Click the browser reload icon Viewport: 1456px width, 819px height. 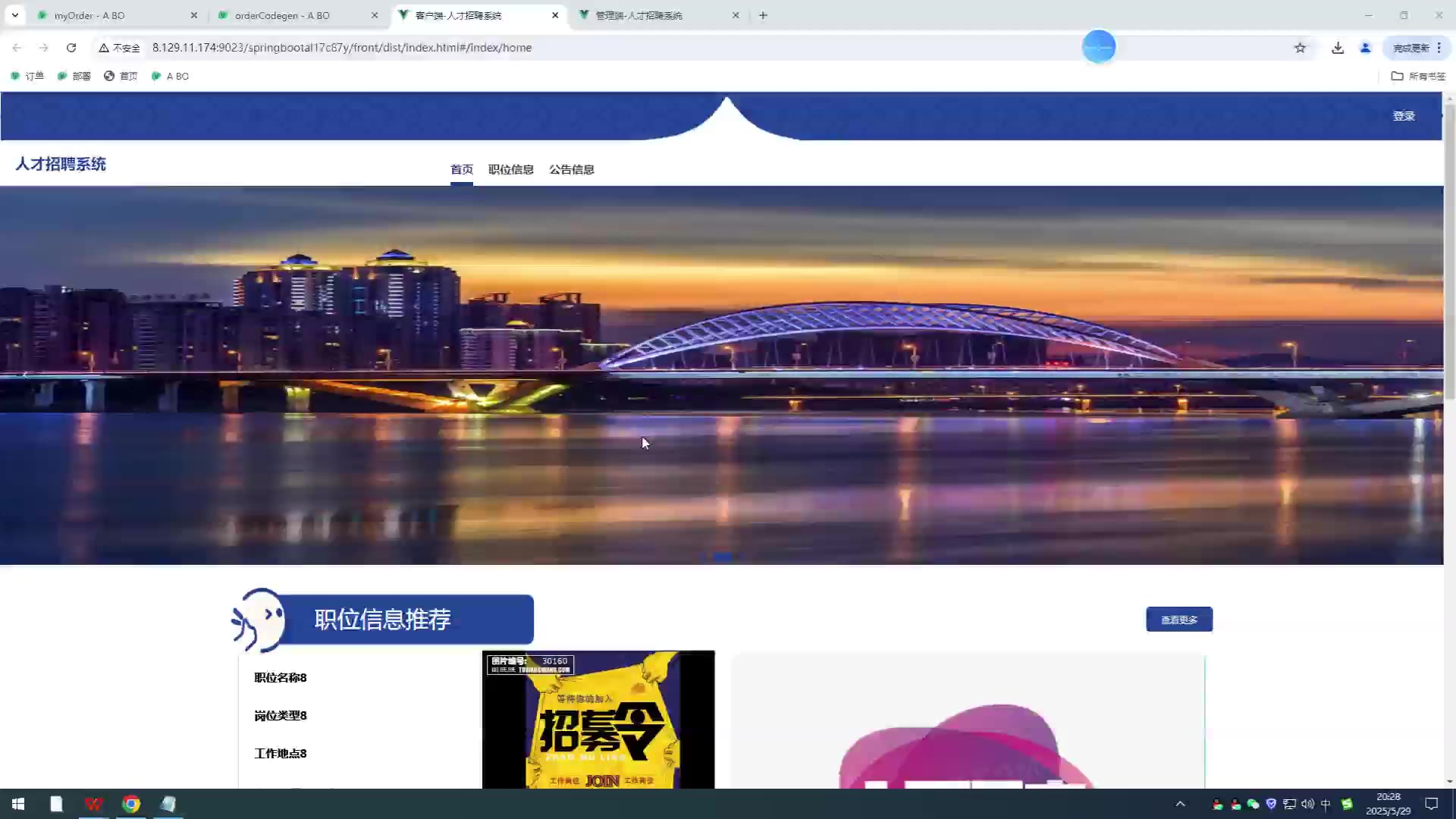pyautogui.click(x=71, y=48)
